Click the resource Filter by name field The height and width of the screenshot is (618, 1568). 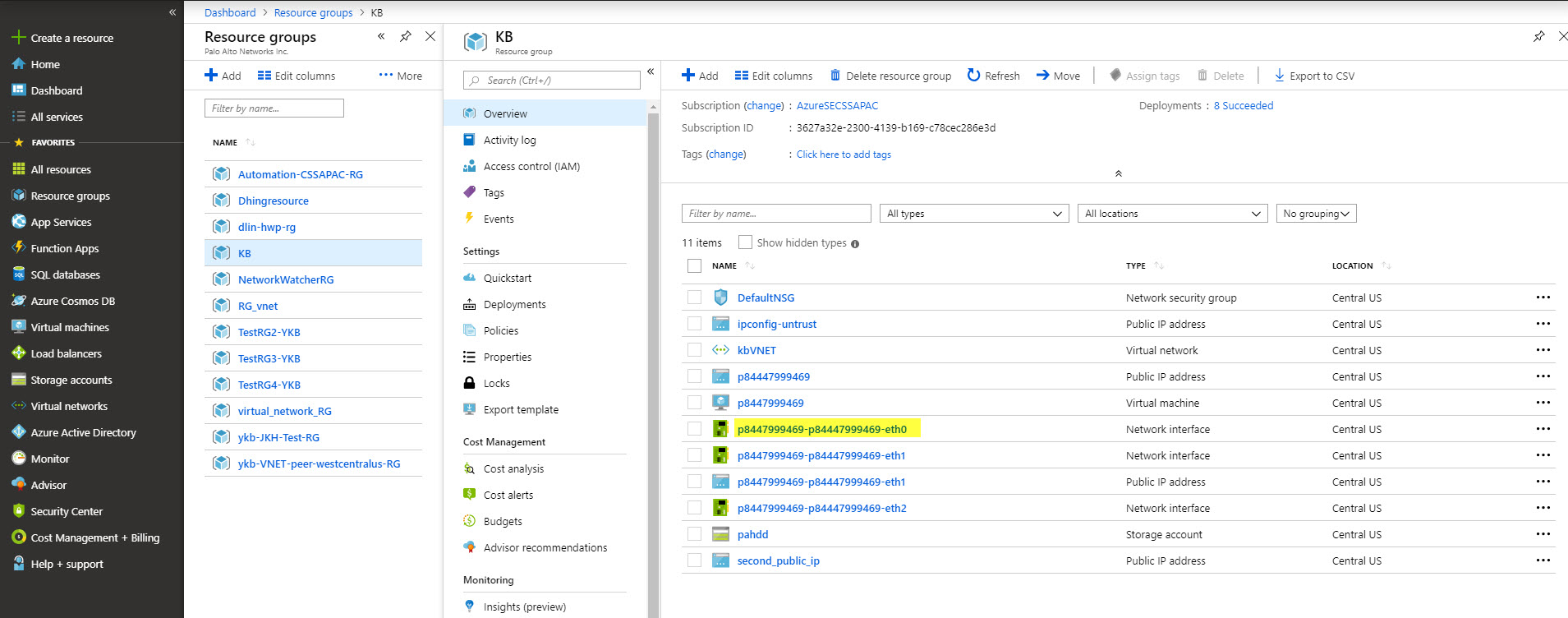(x=775, y=214)
